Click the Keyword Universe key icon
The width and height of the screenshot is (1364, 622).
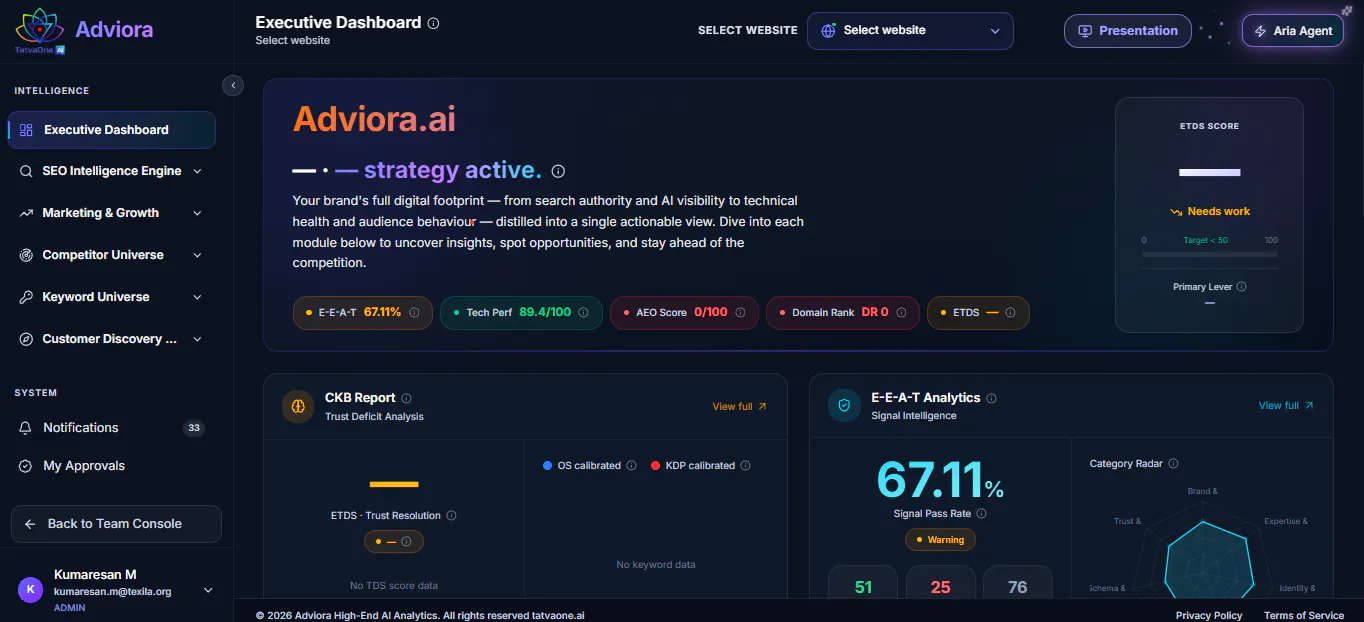26,297
